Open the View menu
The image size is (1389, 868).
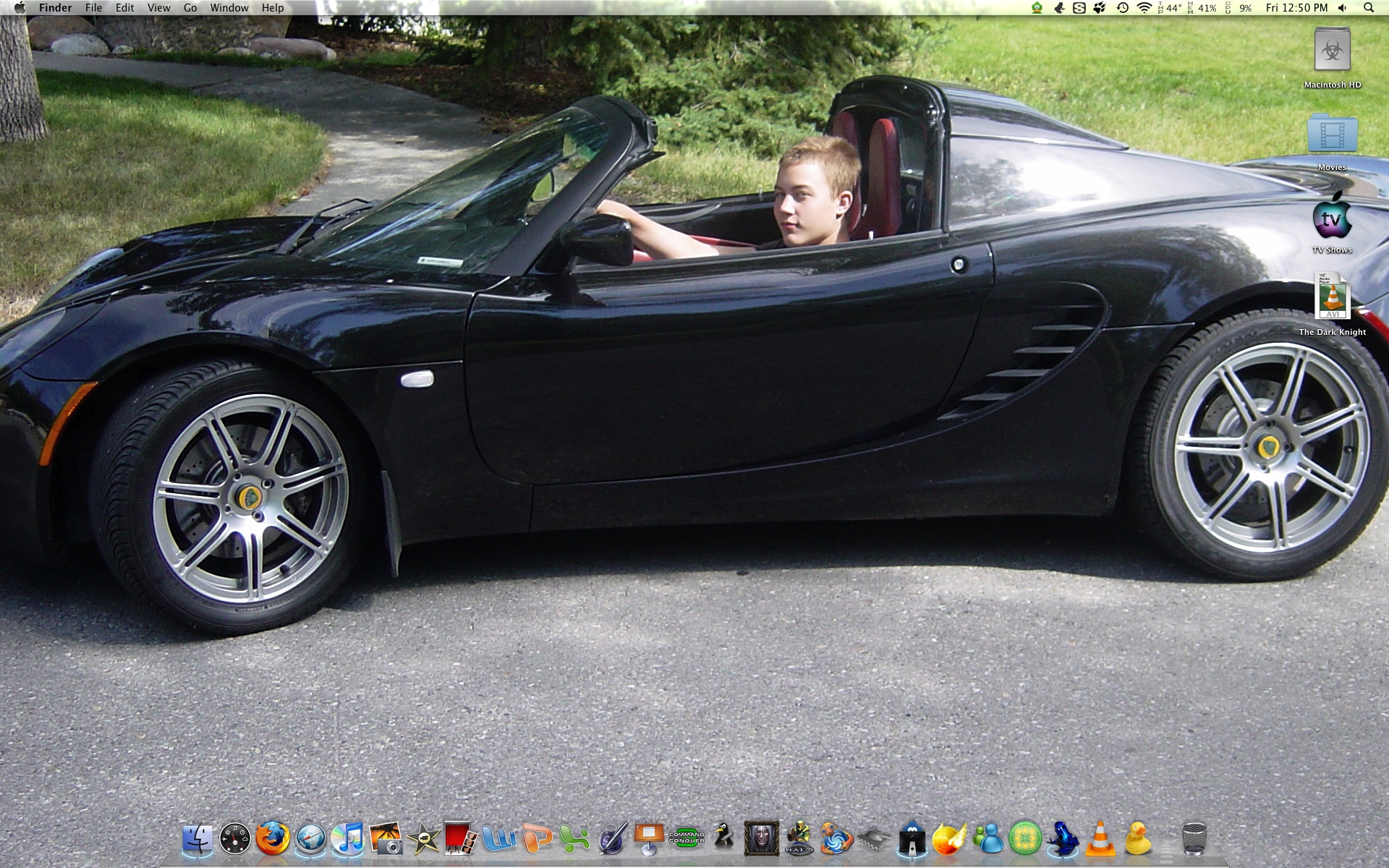click(x=158, y=8)
